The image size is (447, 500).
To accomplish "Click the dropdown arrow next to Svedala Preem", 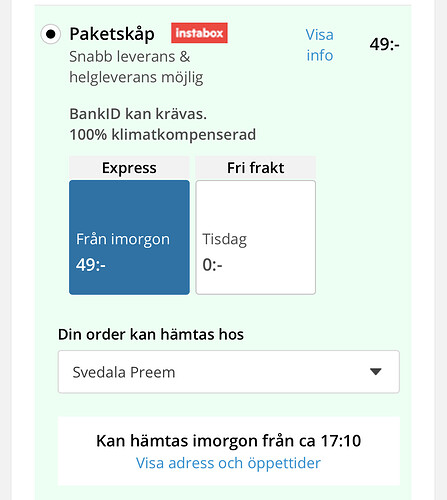I will pyautogui.click(x=376, y=372).
